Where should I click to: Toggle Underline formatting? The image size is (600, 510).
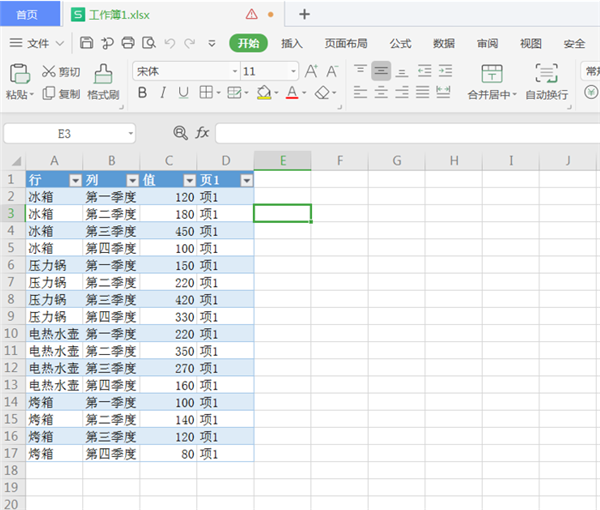pyautogui.click(x=183, y=93)
